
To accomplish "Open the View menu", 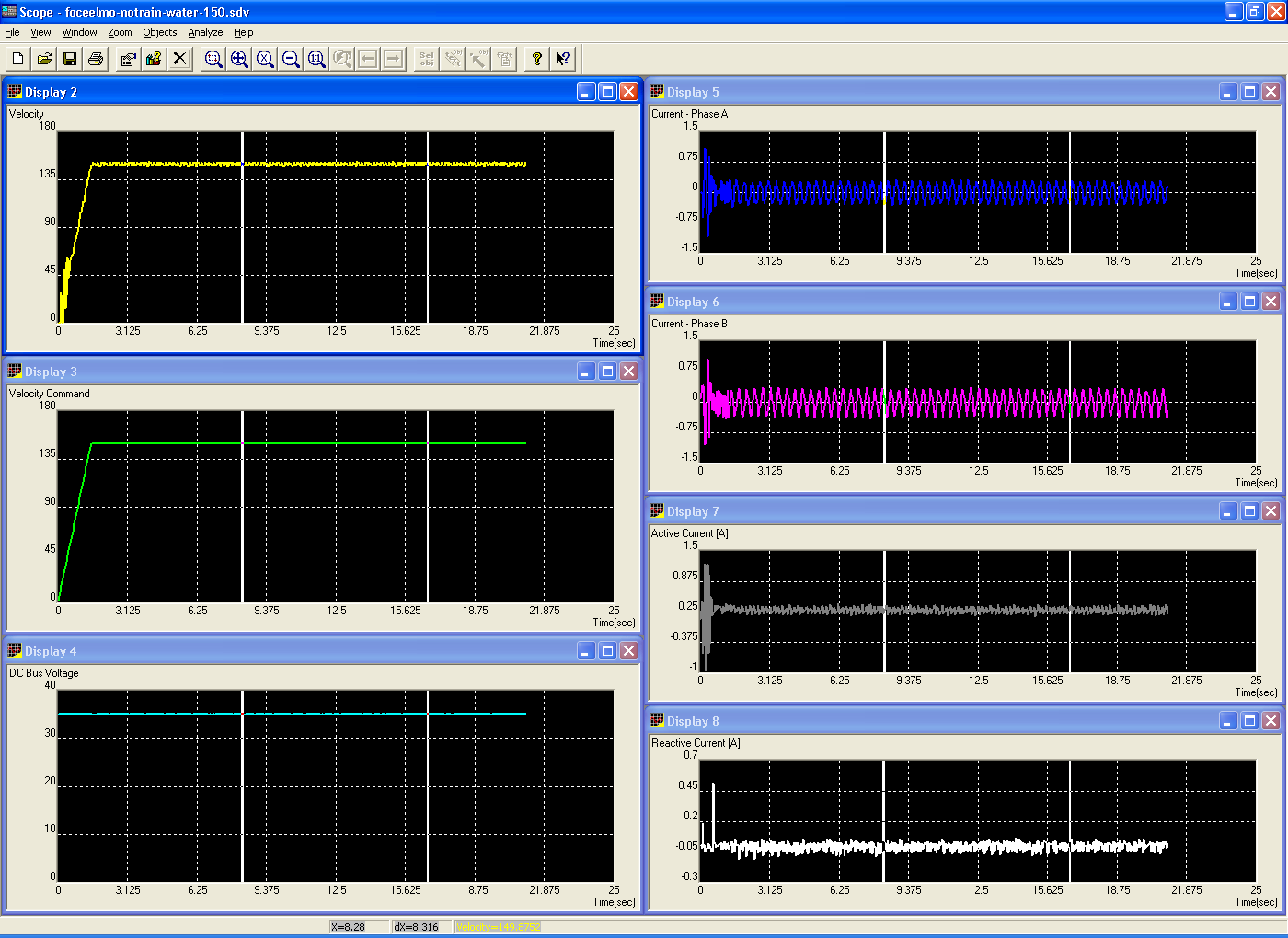I will [40, 32].
